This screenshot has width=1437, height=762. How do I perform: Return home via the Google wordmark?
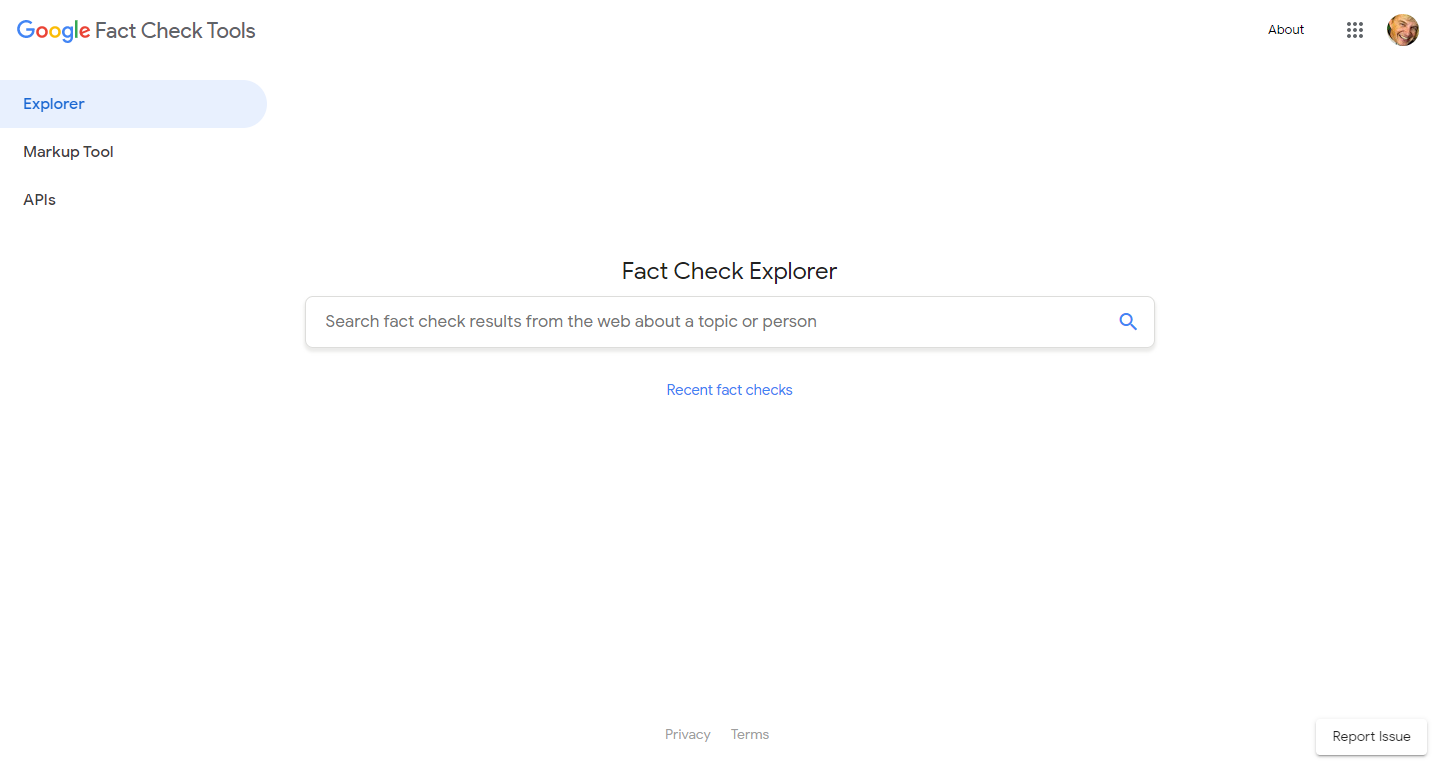(52, 31)
